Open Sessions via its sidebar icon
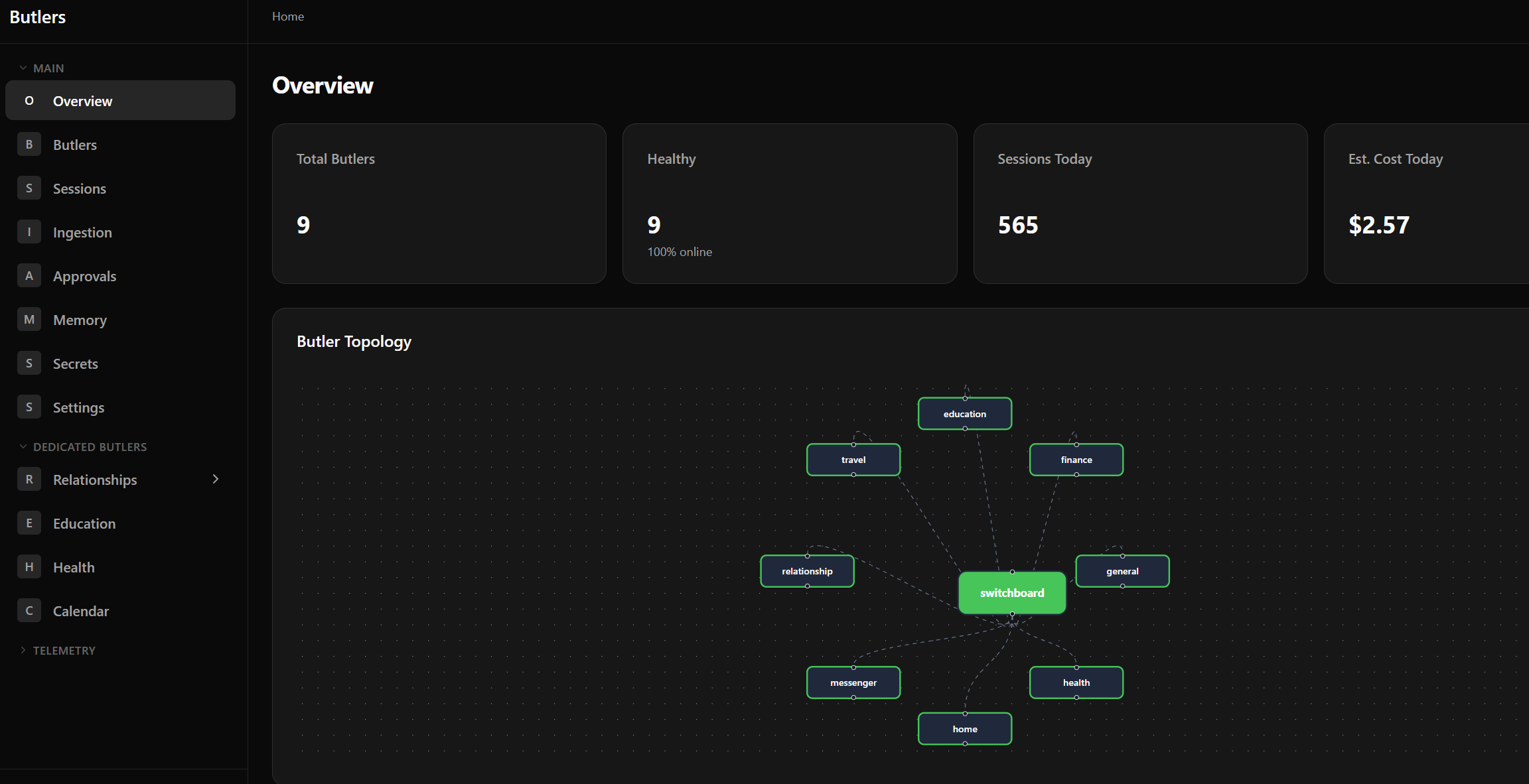 [x=29, y=188]
